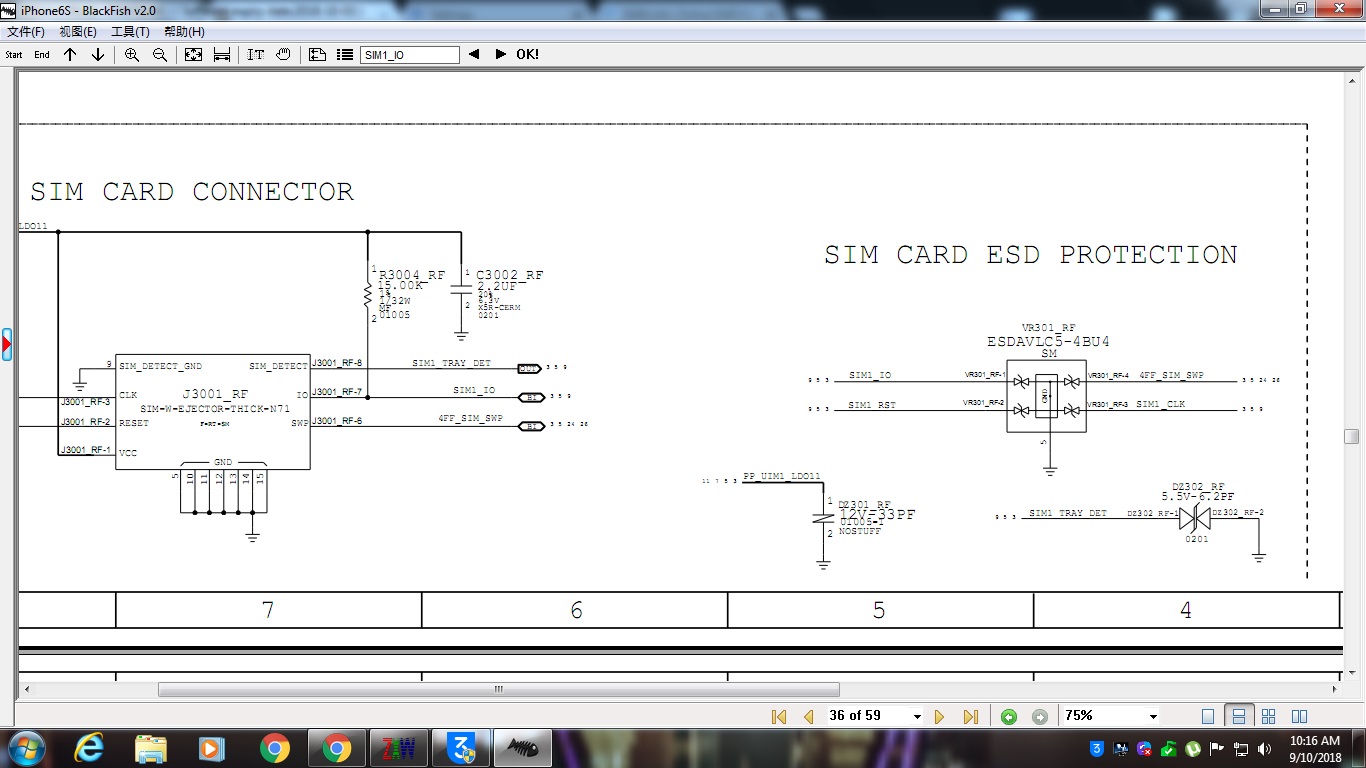1366x768 pixels.
Task: Expand the left side panel red arrow
Action: click(6, 345)
